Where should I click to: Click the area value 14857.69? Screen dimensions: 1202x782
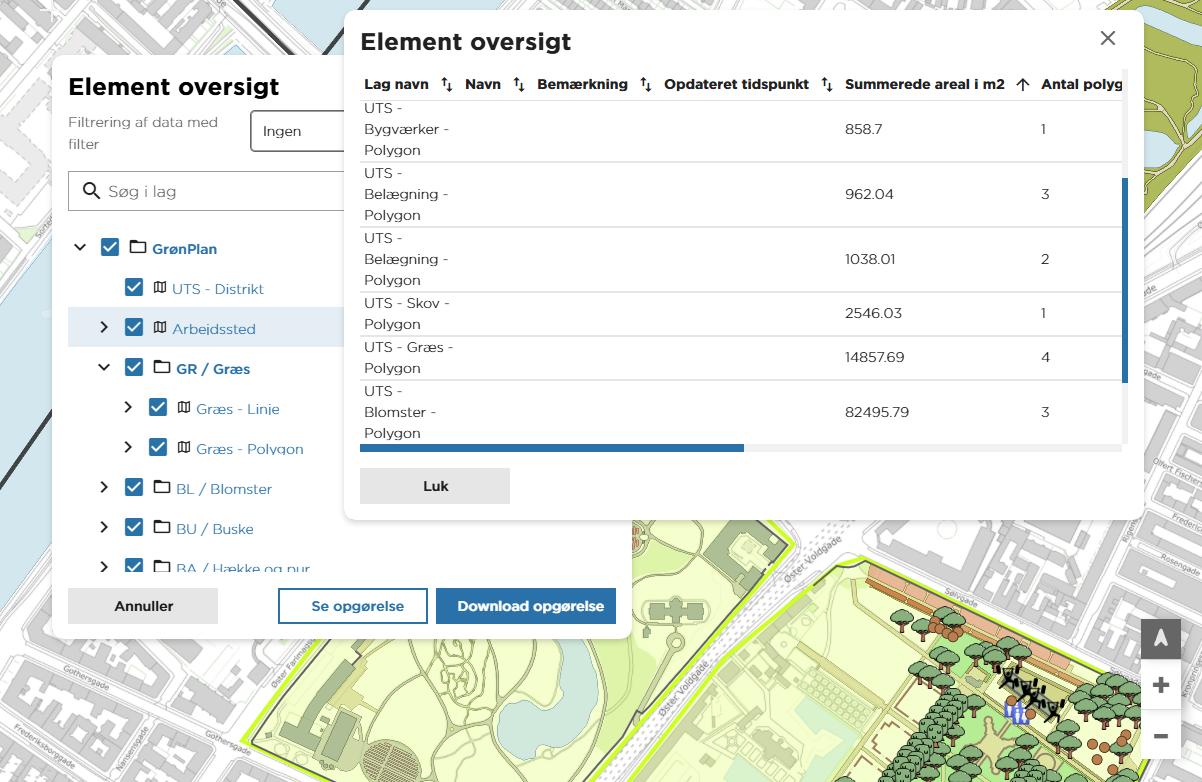point(875,357)
